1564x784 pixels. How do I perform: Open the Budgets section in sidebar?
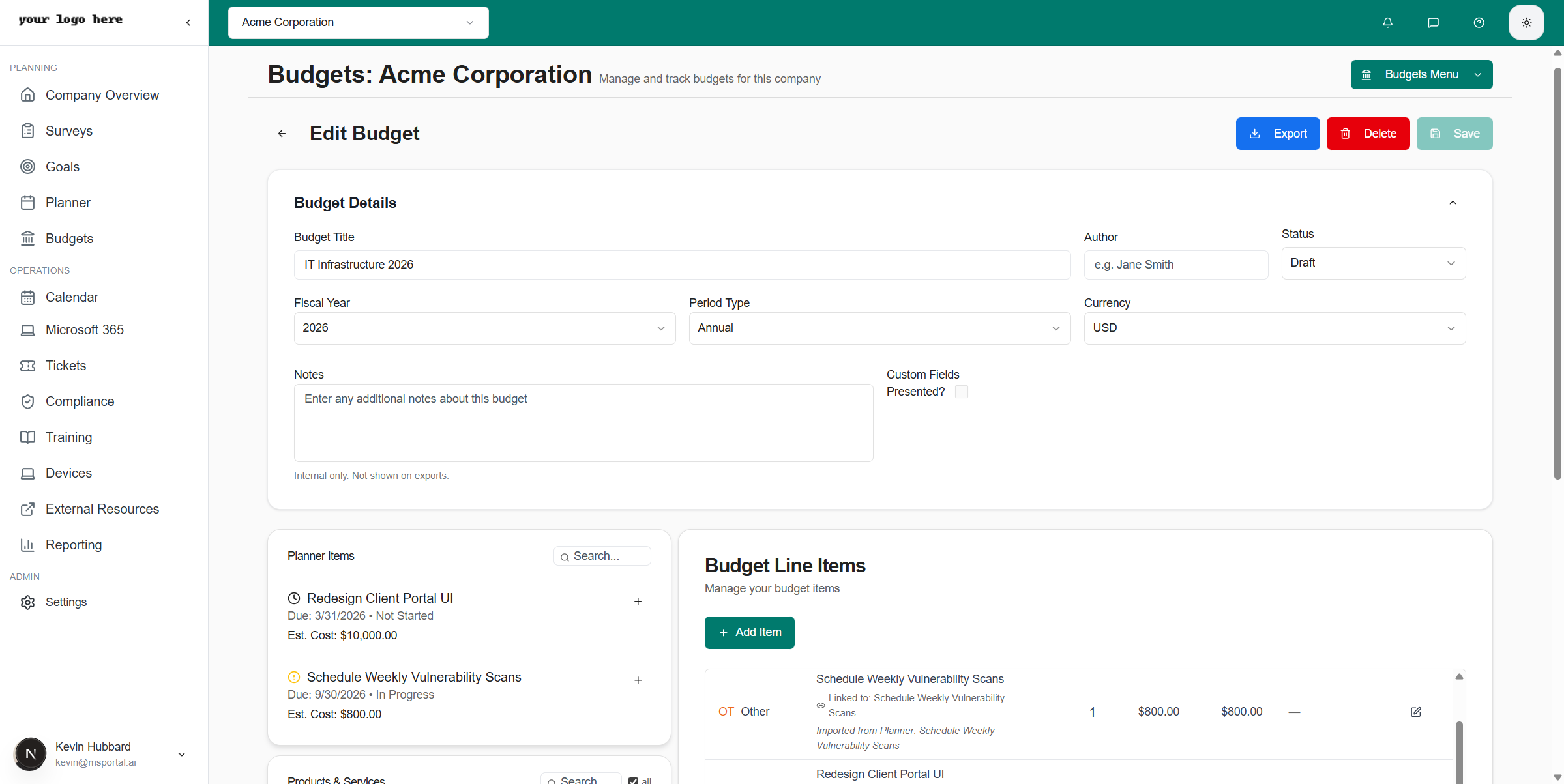(70, 238)
